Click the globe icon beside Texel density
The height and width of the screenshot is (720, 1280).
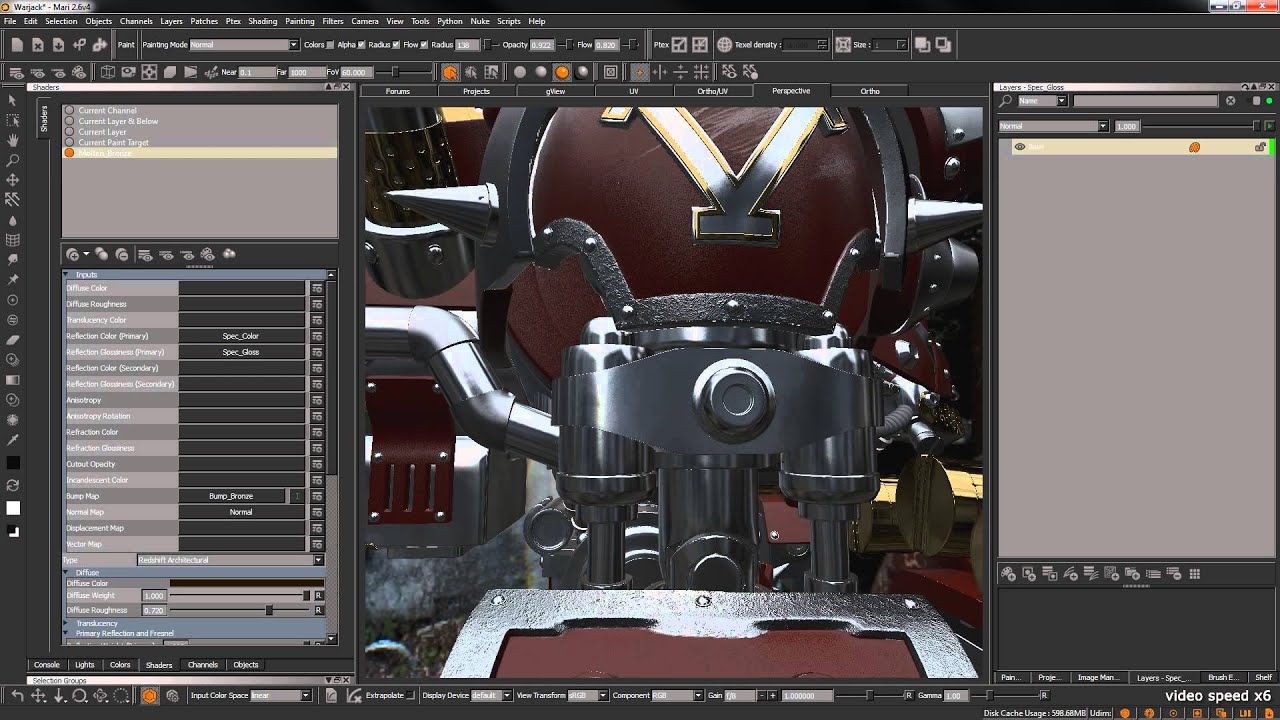724,44
